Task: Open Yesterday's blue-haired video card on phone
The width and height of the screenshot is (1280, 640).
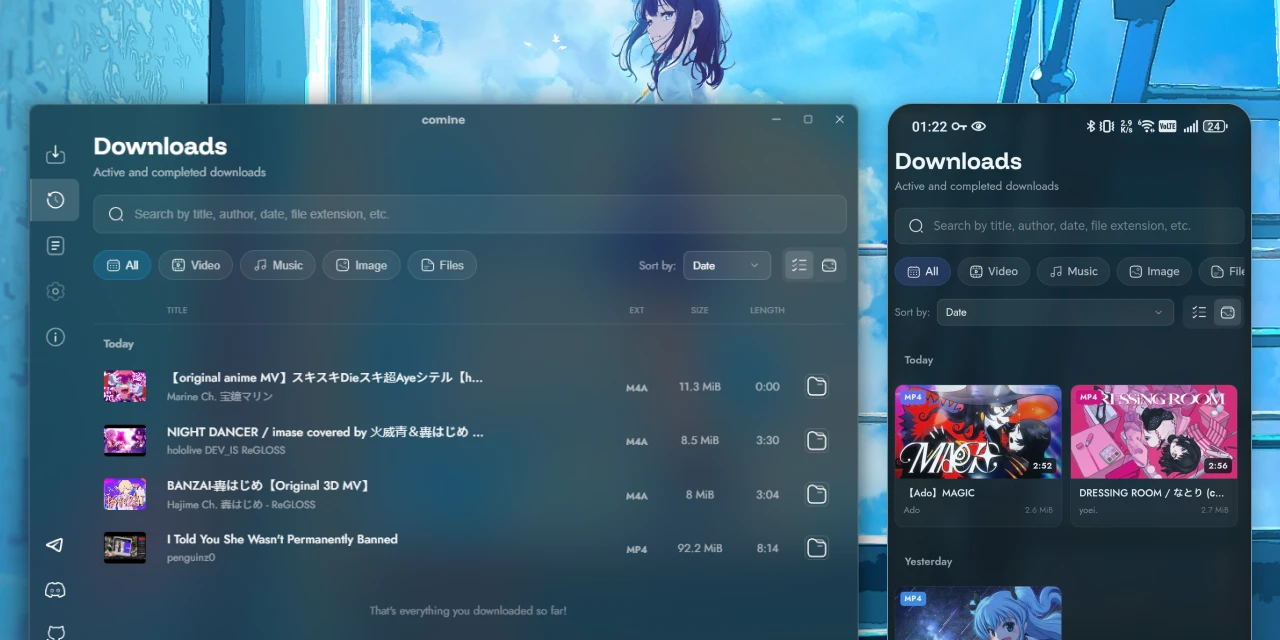Action: pos(978,613)
